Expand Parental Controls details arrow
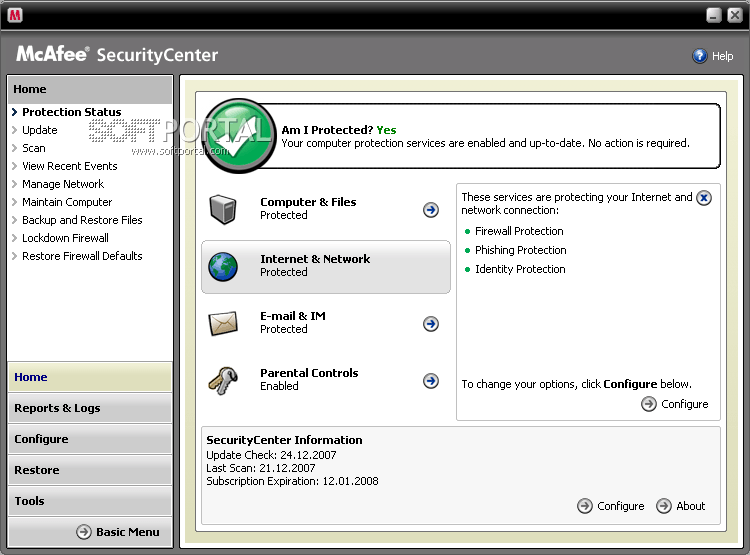 coord(430,381)
